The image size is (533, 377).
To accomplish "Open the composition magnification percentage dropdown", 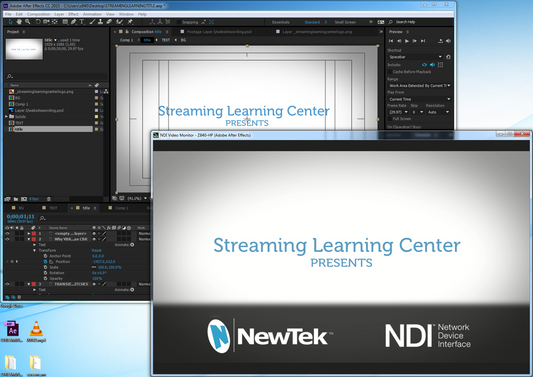I will pos(137,198).
